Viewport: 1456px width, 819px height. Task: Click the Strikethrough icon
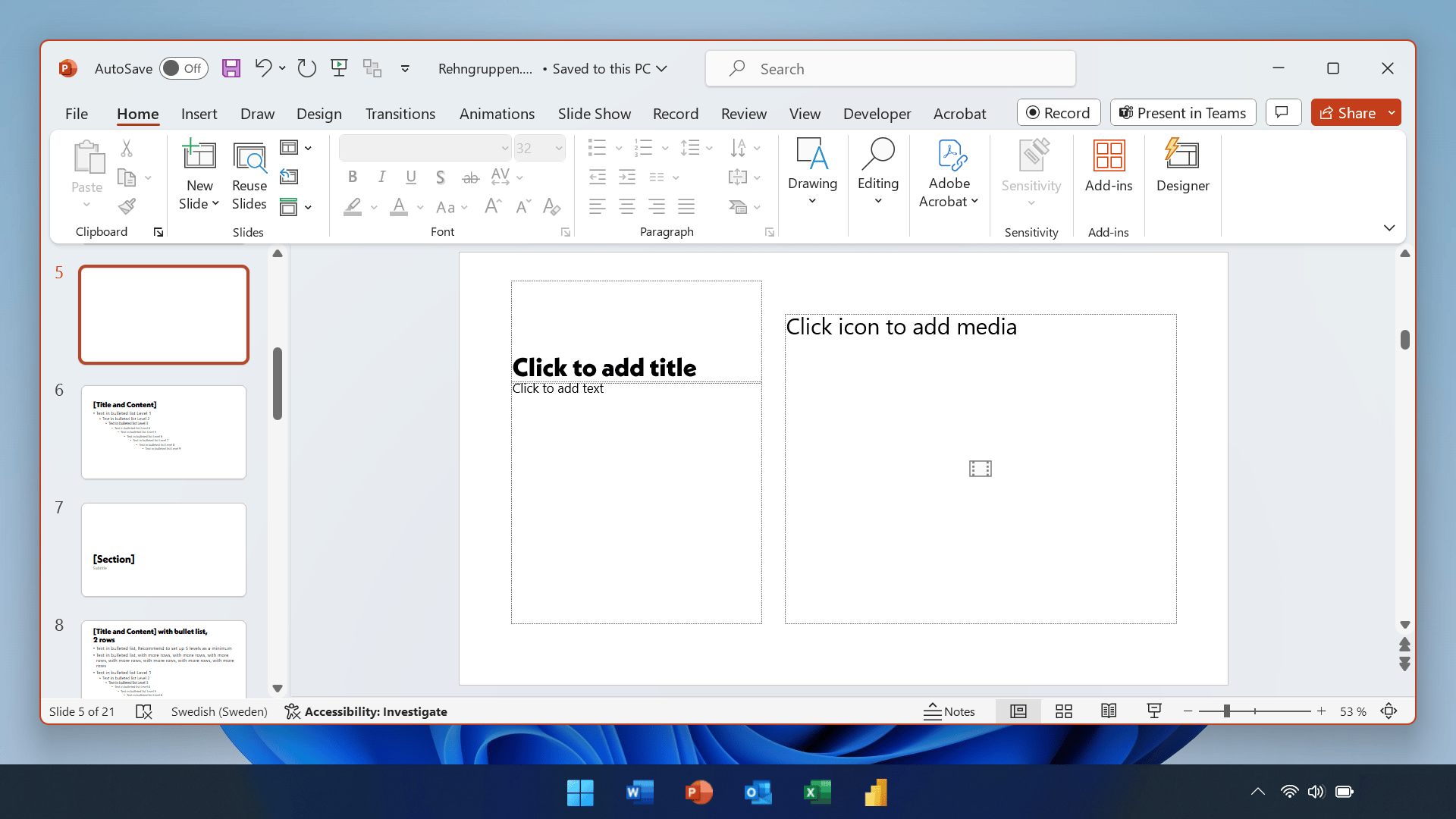470,177
